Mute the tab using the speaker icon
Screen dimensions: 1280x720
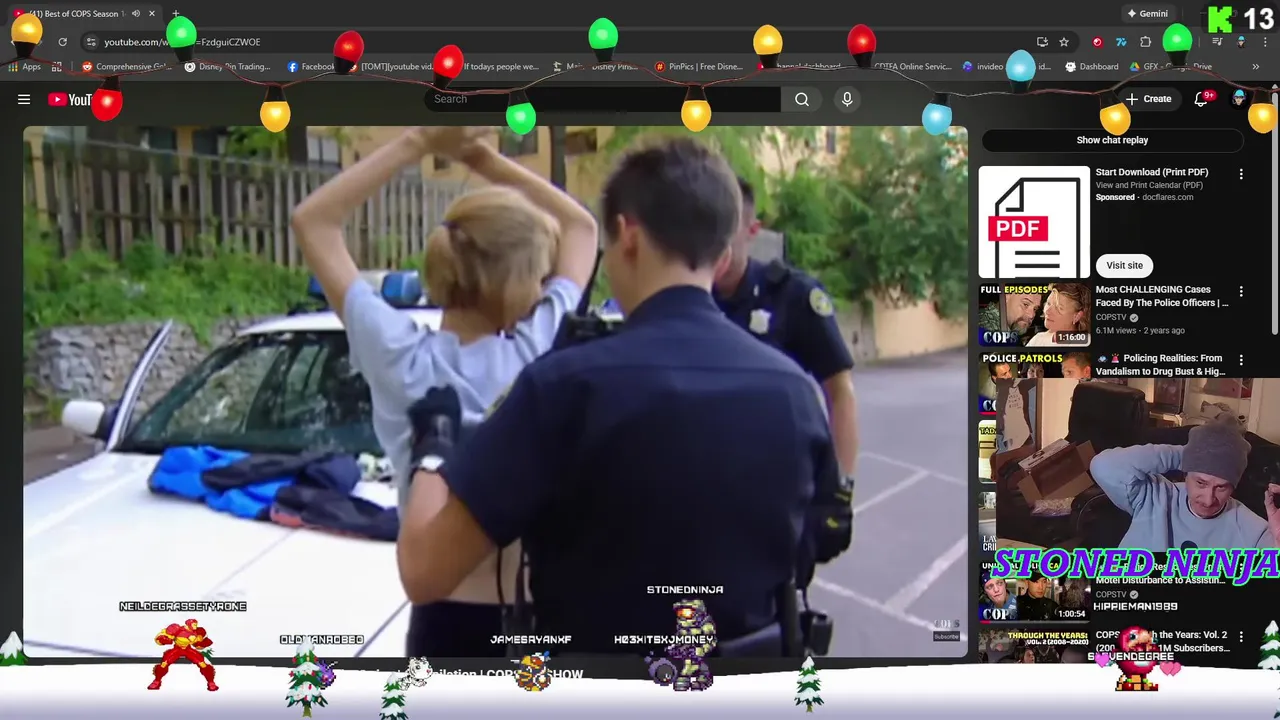coord(136,14)
